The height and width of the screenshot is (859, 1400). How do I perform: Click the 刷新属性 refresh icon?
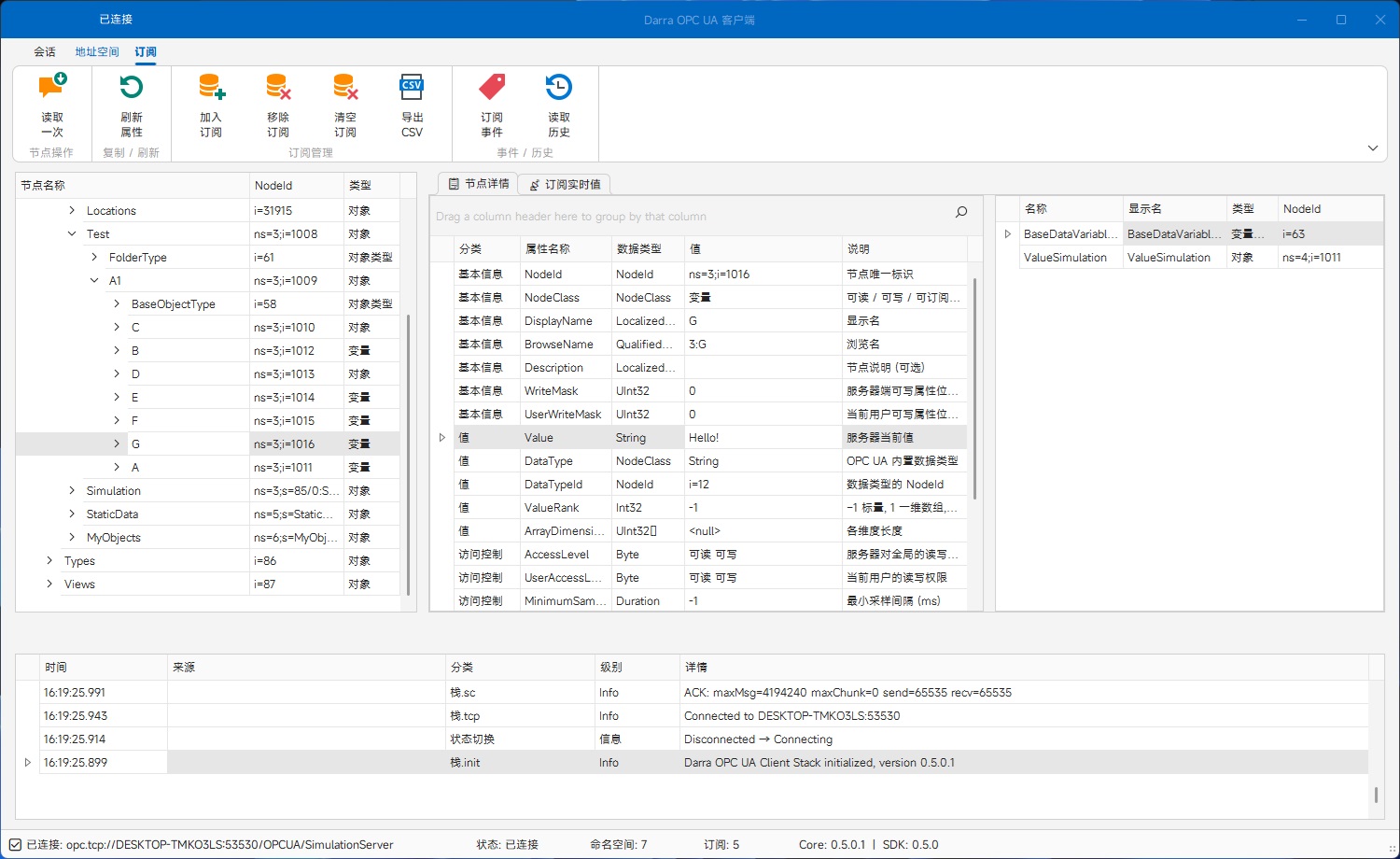pos(132,87)
